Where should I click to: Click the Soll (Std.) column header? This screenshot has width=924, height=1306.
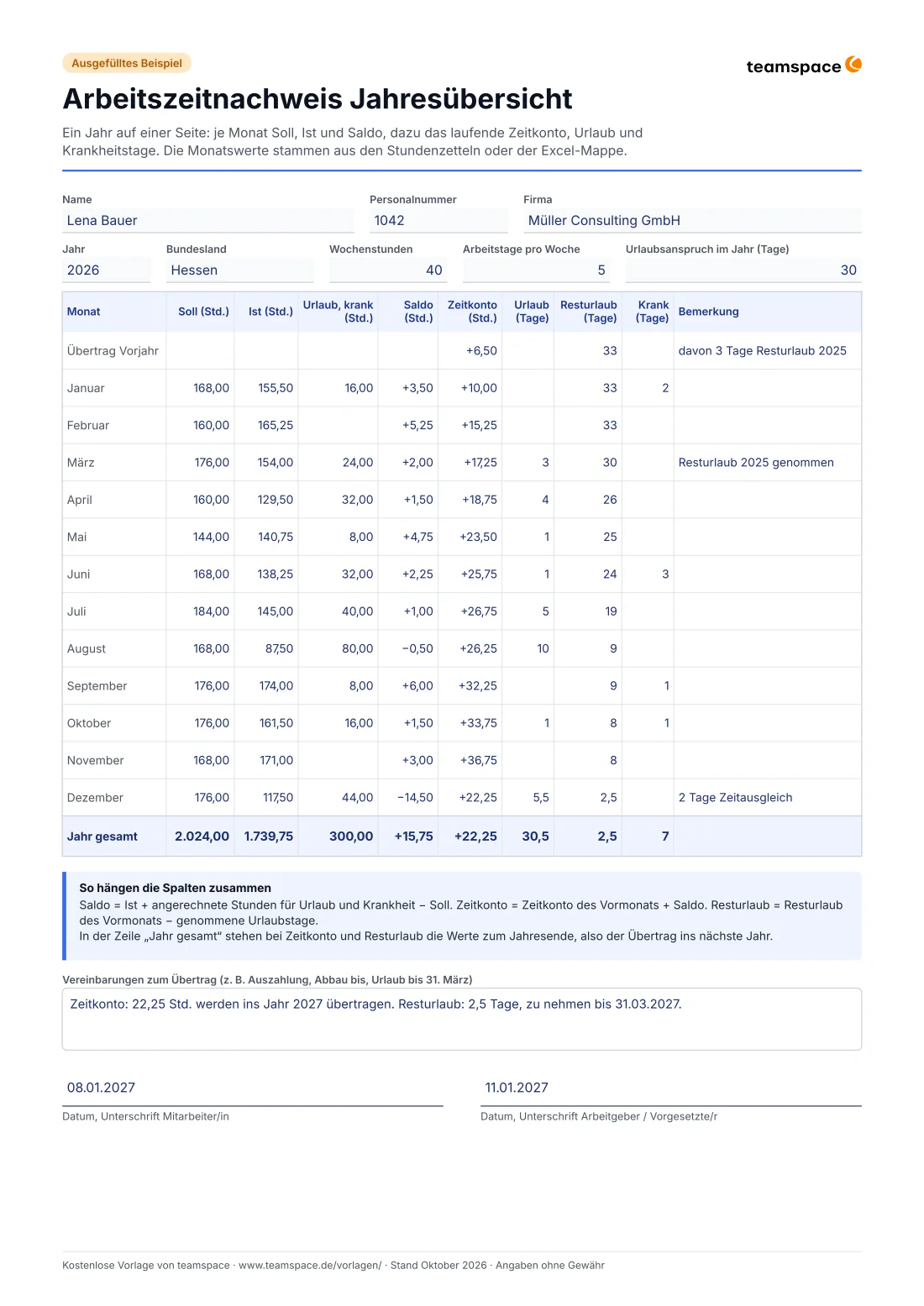(203, 312)
